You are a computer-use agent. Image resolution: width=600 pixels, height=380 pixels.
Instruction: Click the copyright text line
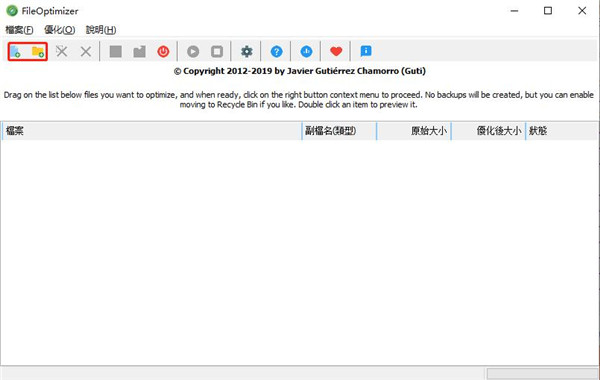(300, 71)
